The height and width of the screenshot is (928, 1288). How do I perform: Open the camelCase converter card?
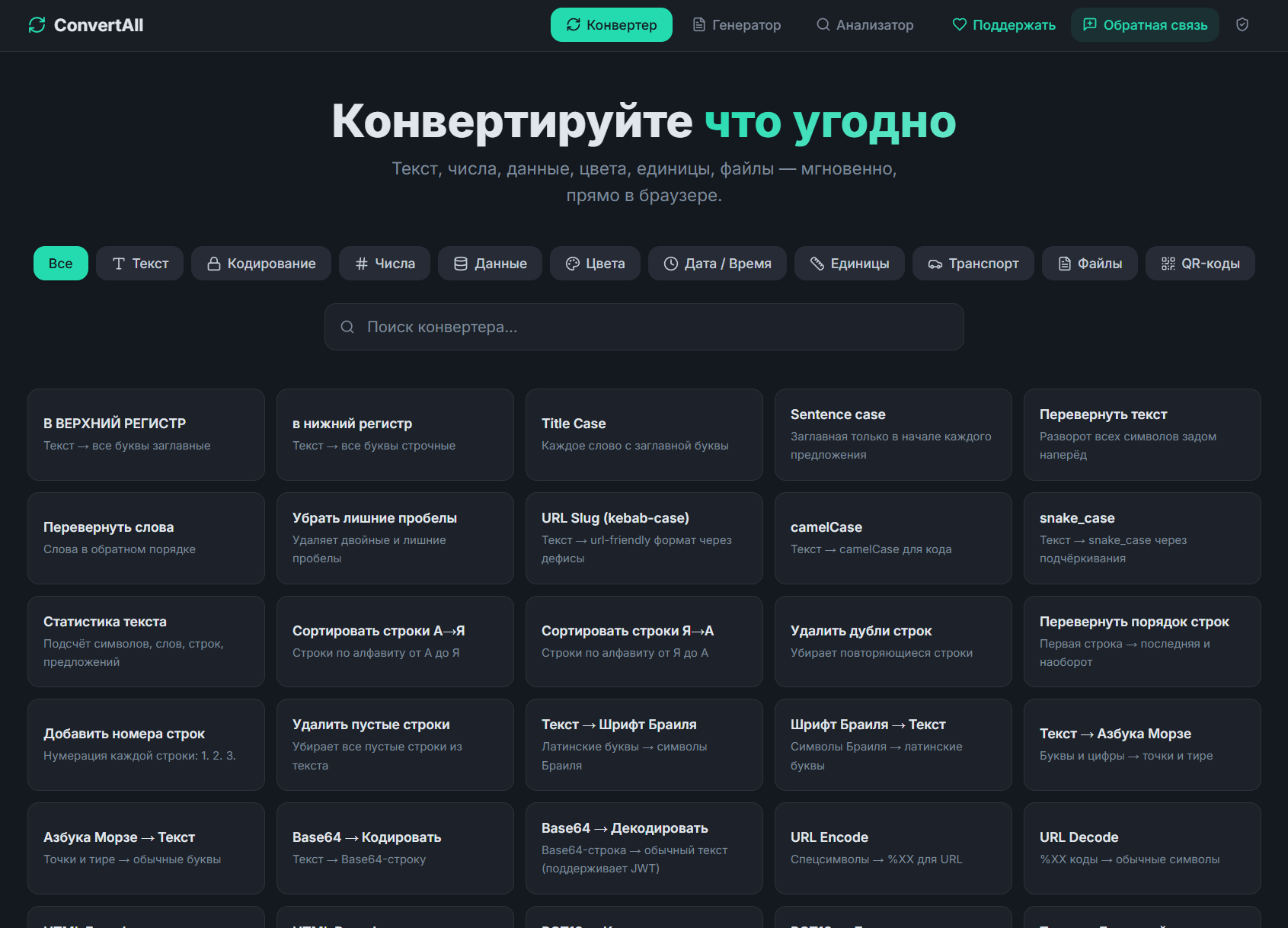click(893, 538)
